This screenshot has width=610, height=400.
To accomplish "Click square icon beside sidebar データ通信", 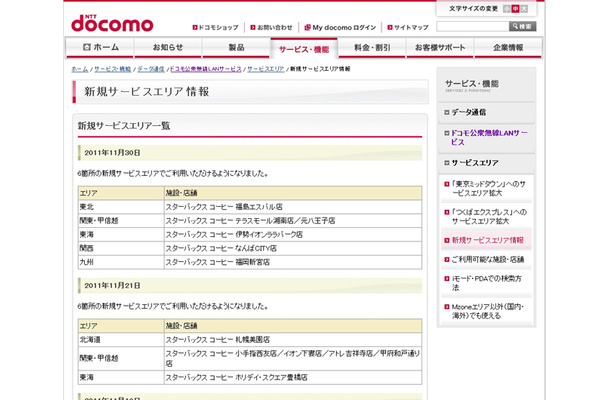I will (447, 112).
